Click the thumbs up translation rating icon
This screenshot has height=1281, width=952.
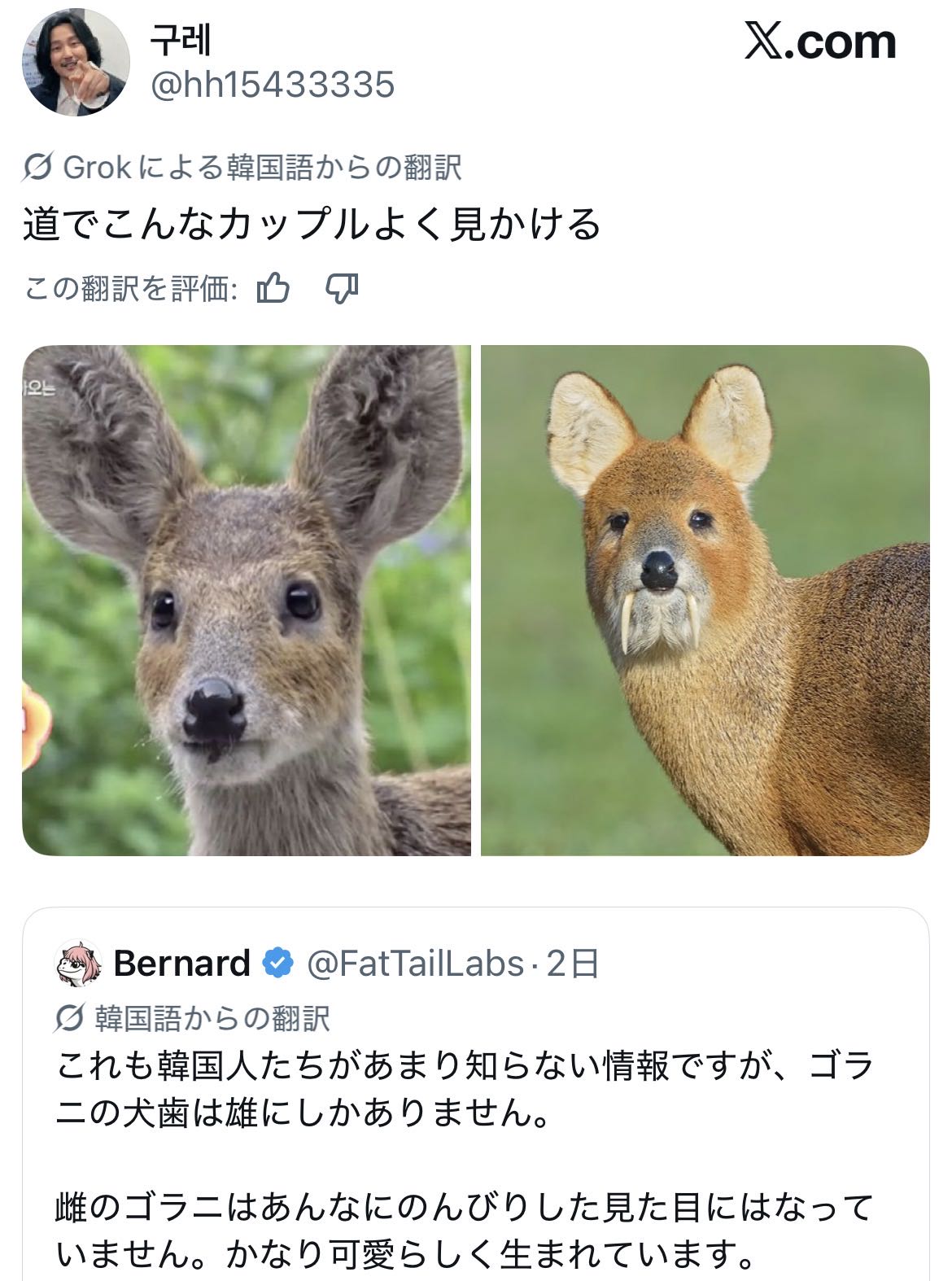(273, 288)
